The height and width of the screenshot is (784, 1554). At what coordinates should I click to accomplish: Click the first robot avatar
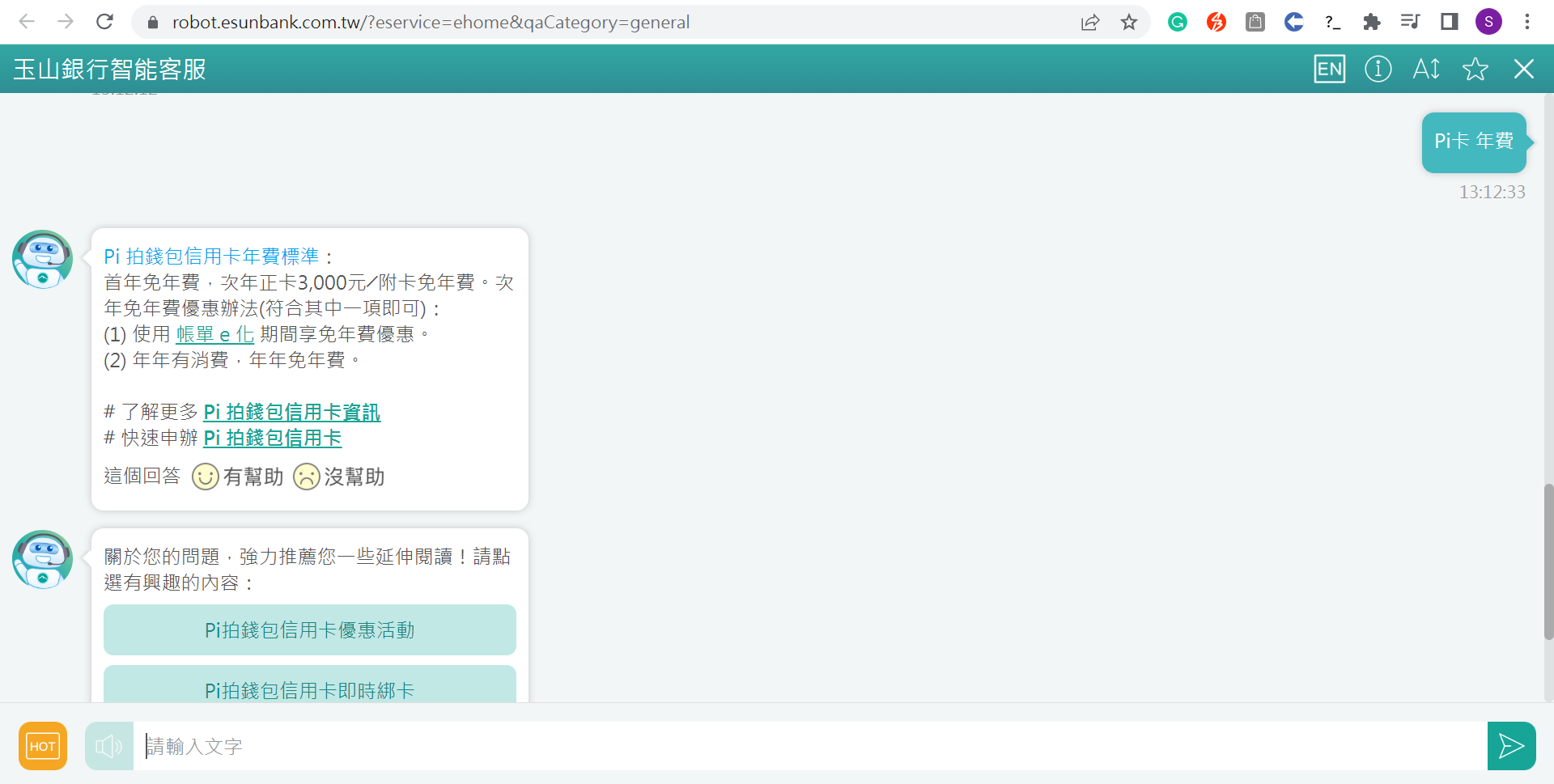[42, 259]
